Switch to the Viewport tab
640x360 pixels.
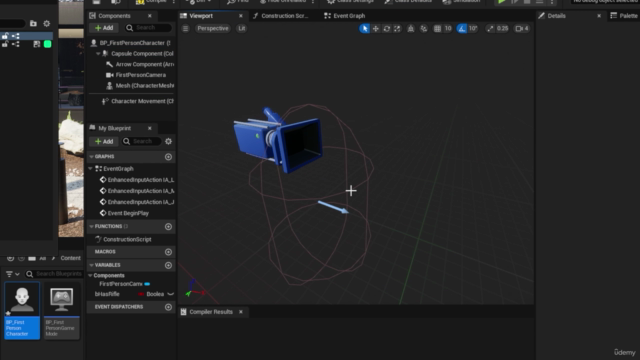click(x=201, y=16)
